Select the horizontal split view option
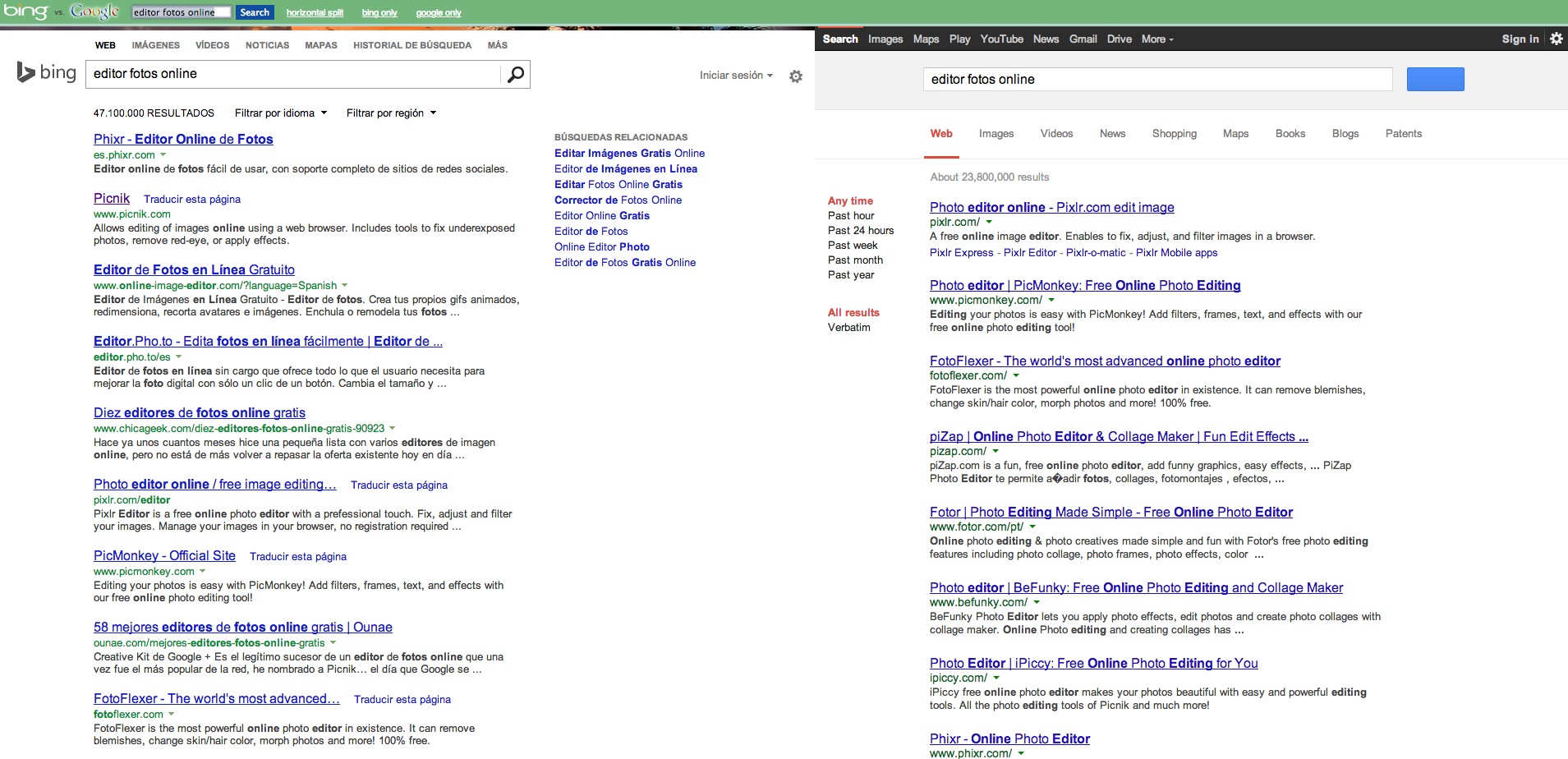 (x=315, y=12)
